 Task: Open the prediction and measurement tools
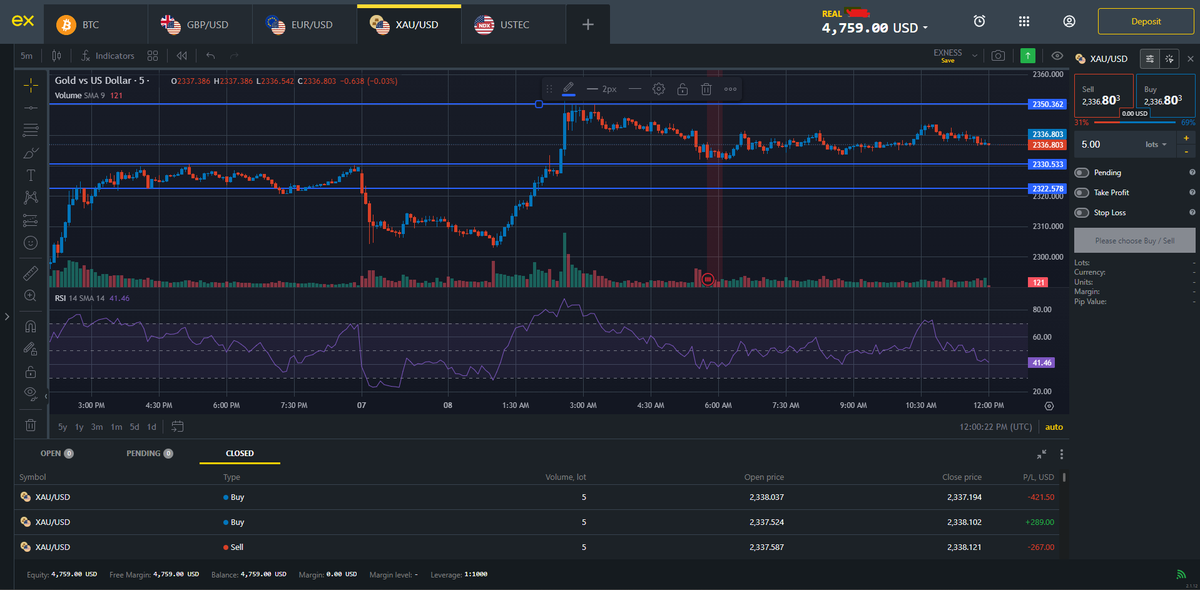pos(31,220)
